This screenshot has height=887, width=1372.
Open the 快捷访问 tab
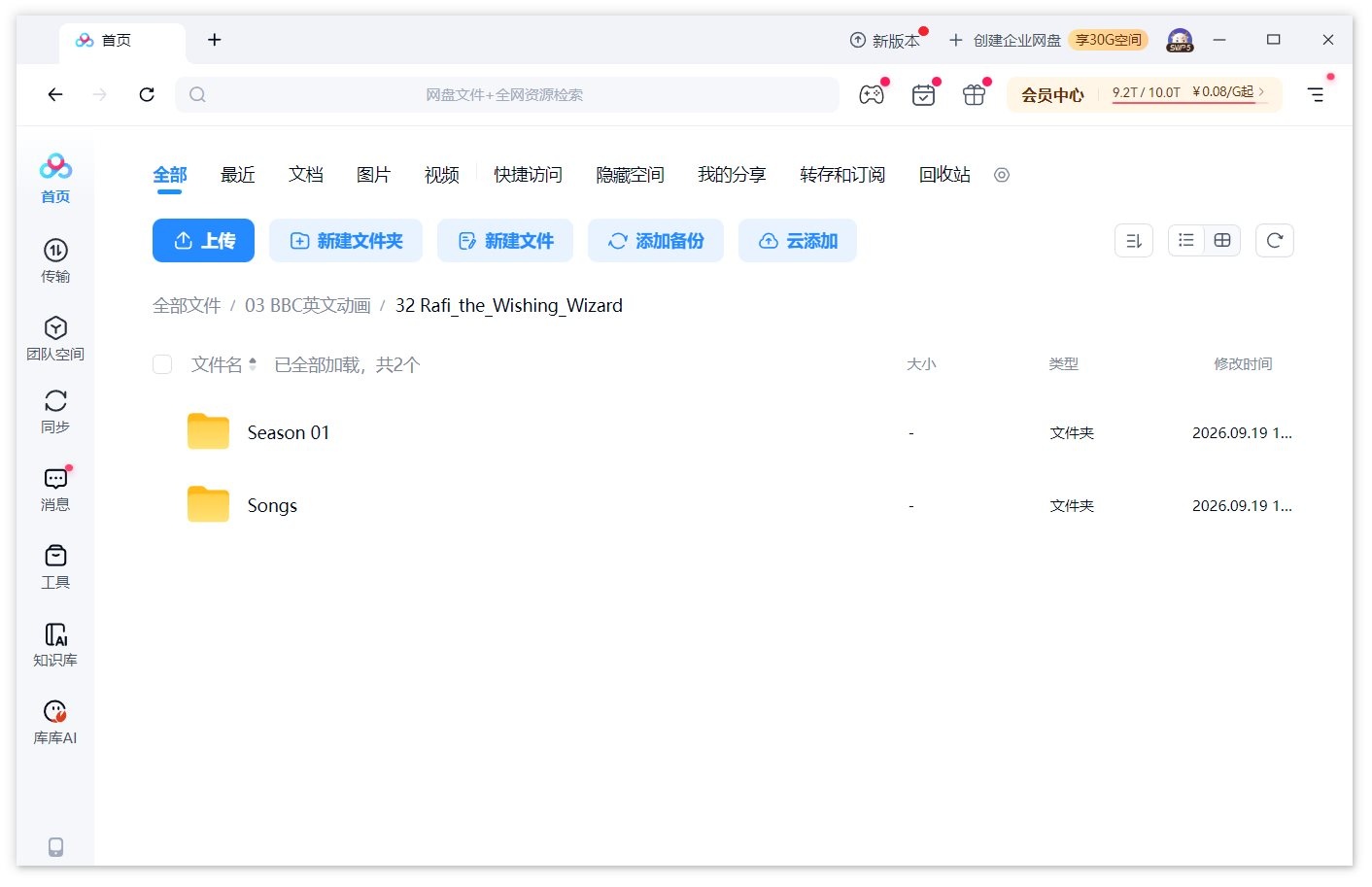pyautogui.click(x=528, y=175)
